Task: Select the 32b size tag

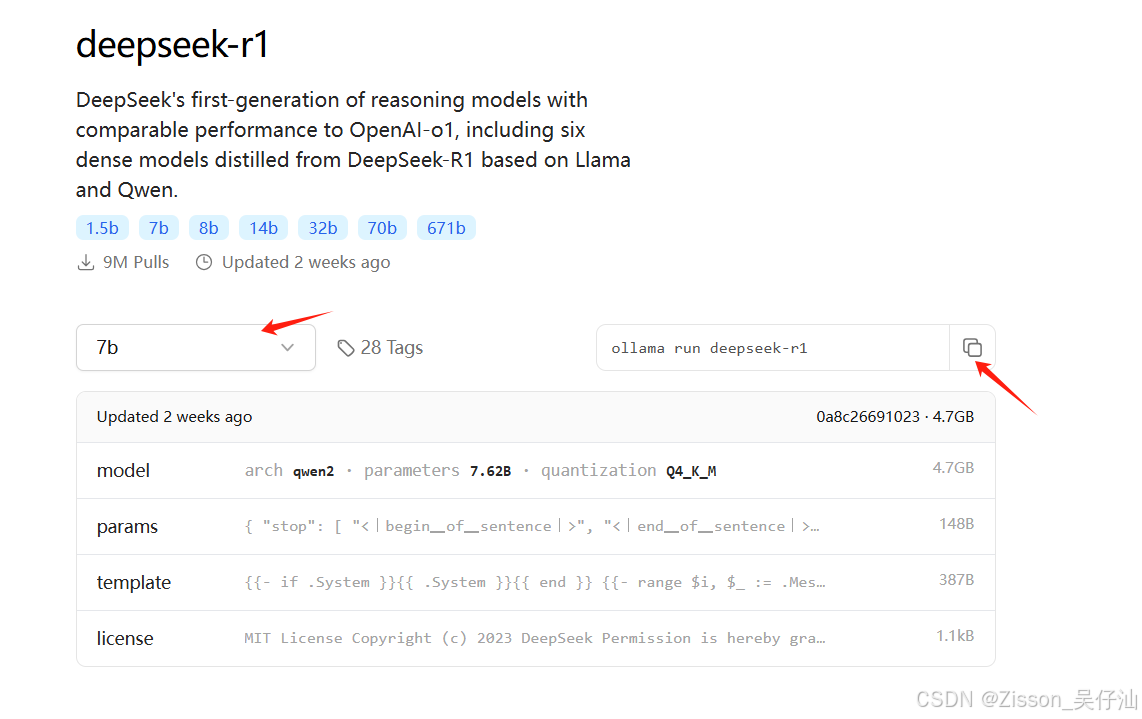Action: coord(323,228)
